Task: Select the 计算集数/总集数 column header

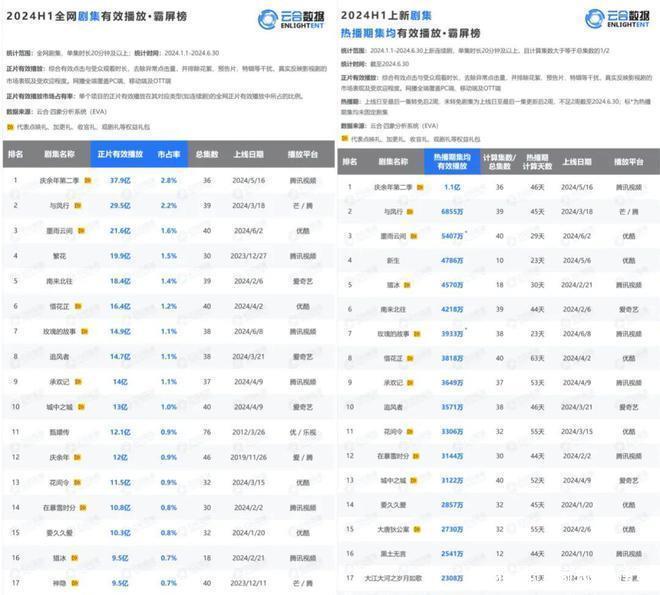Action: [499, 162]
